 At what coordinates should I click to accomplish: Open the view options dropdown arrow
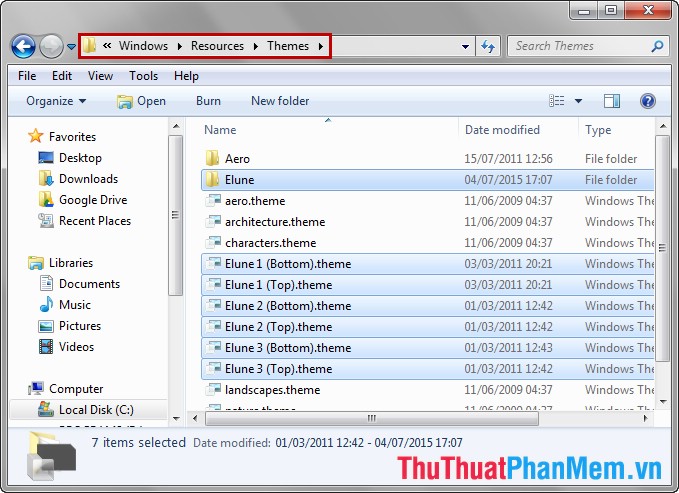point(578,101)
